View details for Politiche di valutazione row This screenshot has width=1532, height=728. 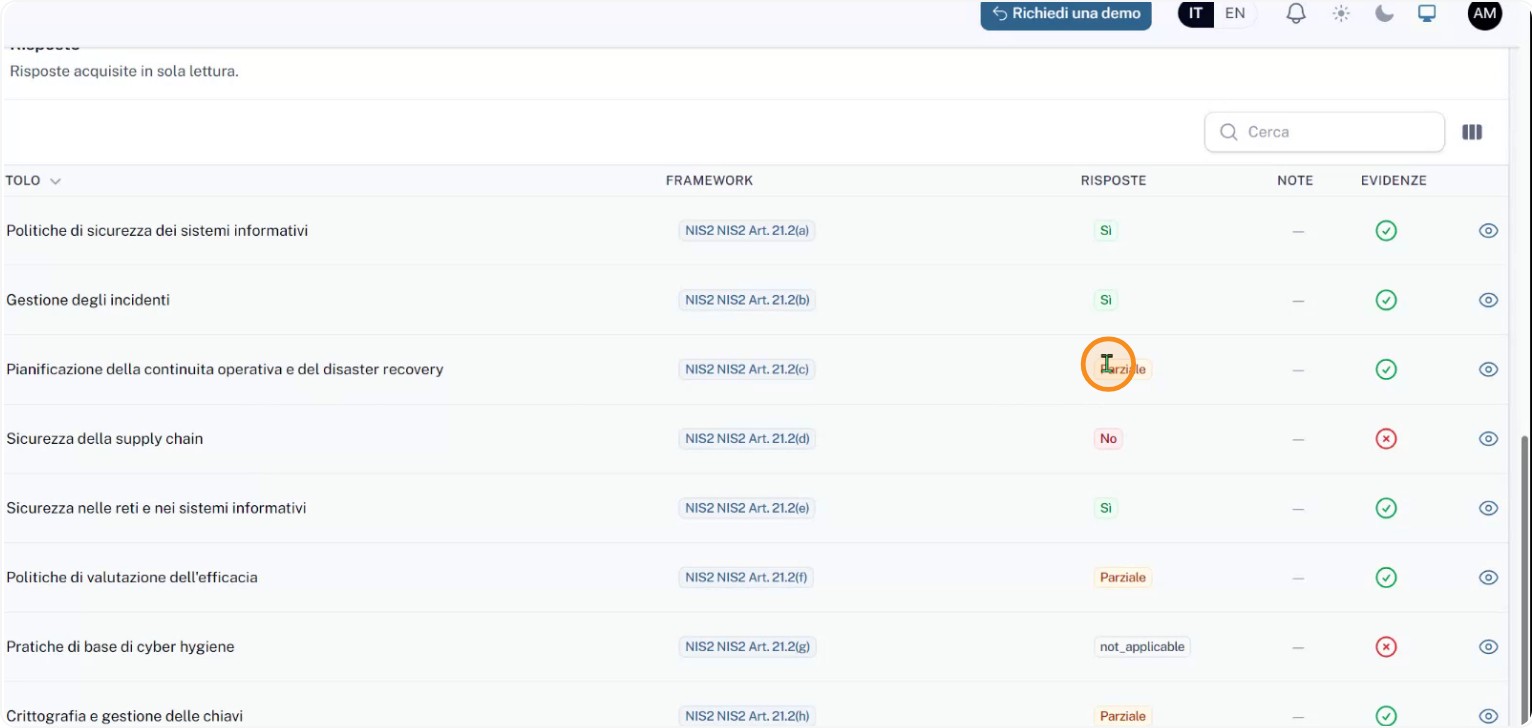(x=1488, y=577)
